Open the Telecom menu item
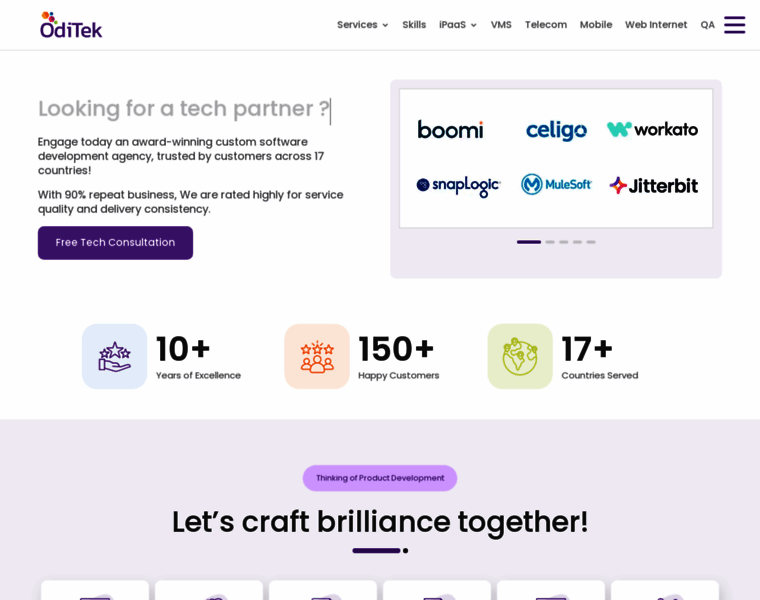The height and width of the screenshot is (600, 760). pyautogui.click(x=546, y=25)
